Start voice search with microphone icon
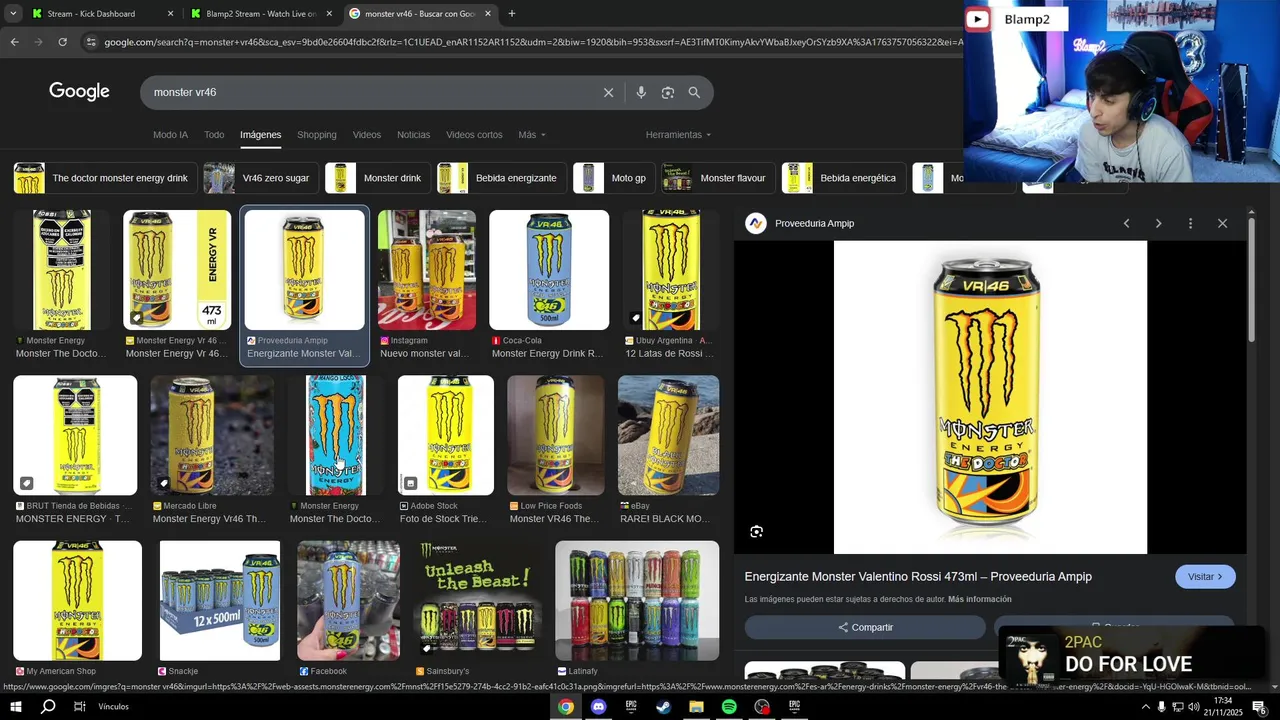The width and height of the screenshot is (1280, 720). pyautogui.click(x=641, y=92)
